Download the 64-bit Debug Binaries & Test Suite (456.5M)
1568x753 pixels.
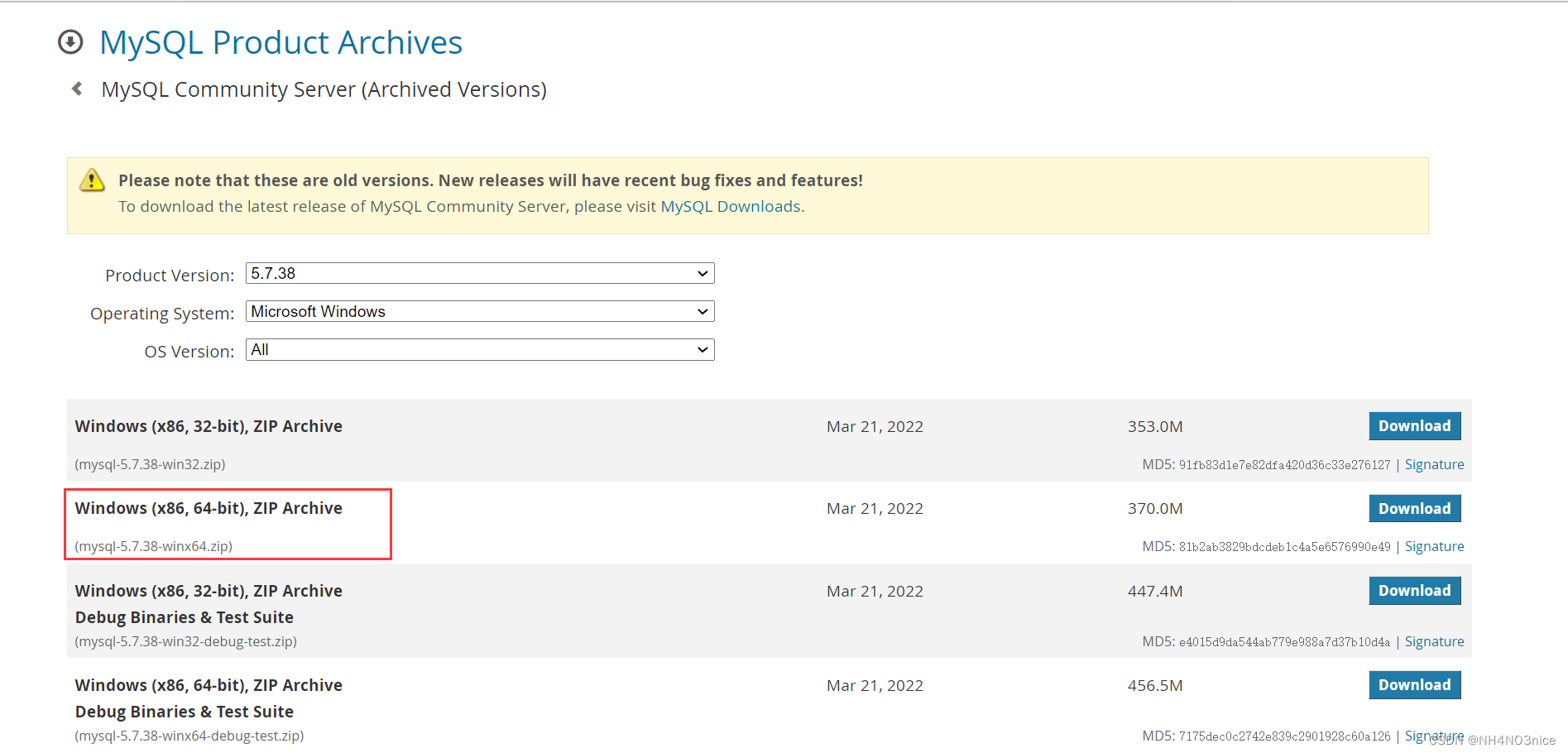pyautogui.click(x=1415, y=685)
